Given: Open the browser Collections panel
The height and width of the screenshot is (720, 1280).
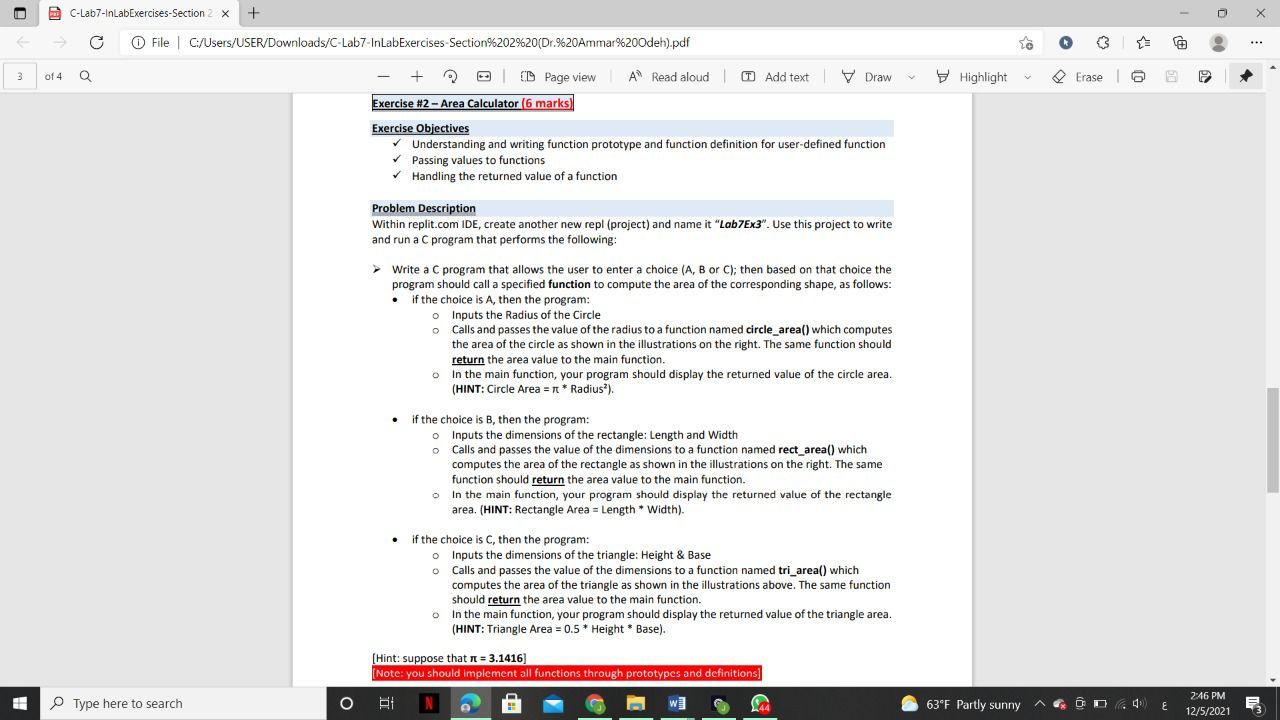Looking at the screenshot, I should pyautogui.click(x=1181, y=42).
